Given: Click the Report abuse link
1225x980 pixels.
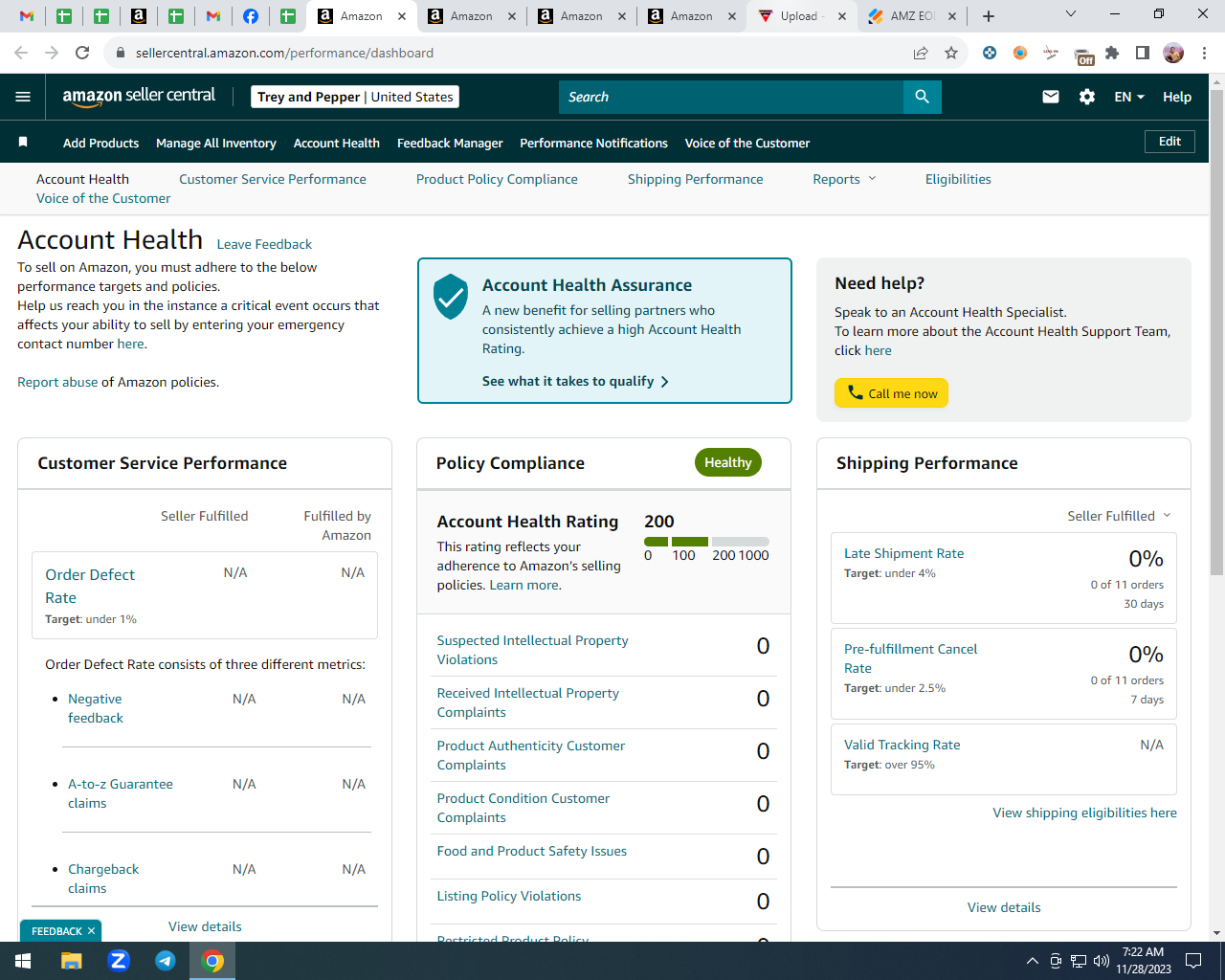Looking at the screenshot, I should pyautogui.click(x=57, y=382).
